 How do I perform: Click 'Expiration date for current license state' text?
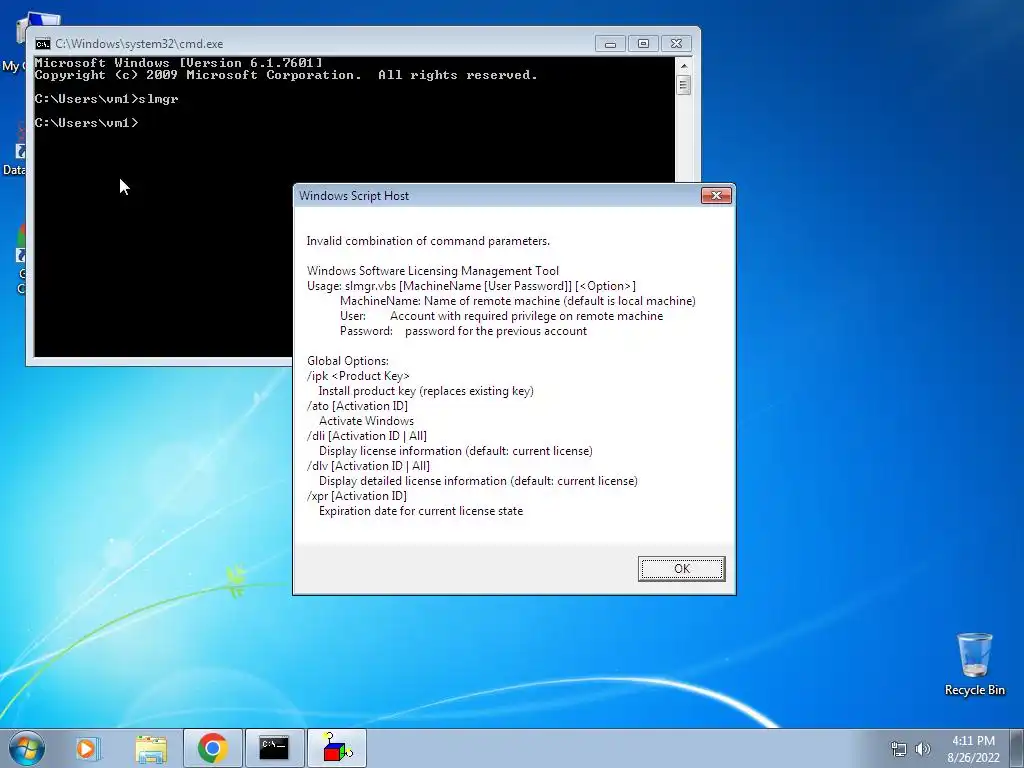[x=421, y=511]
